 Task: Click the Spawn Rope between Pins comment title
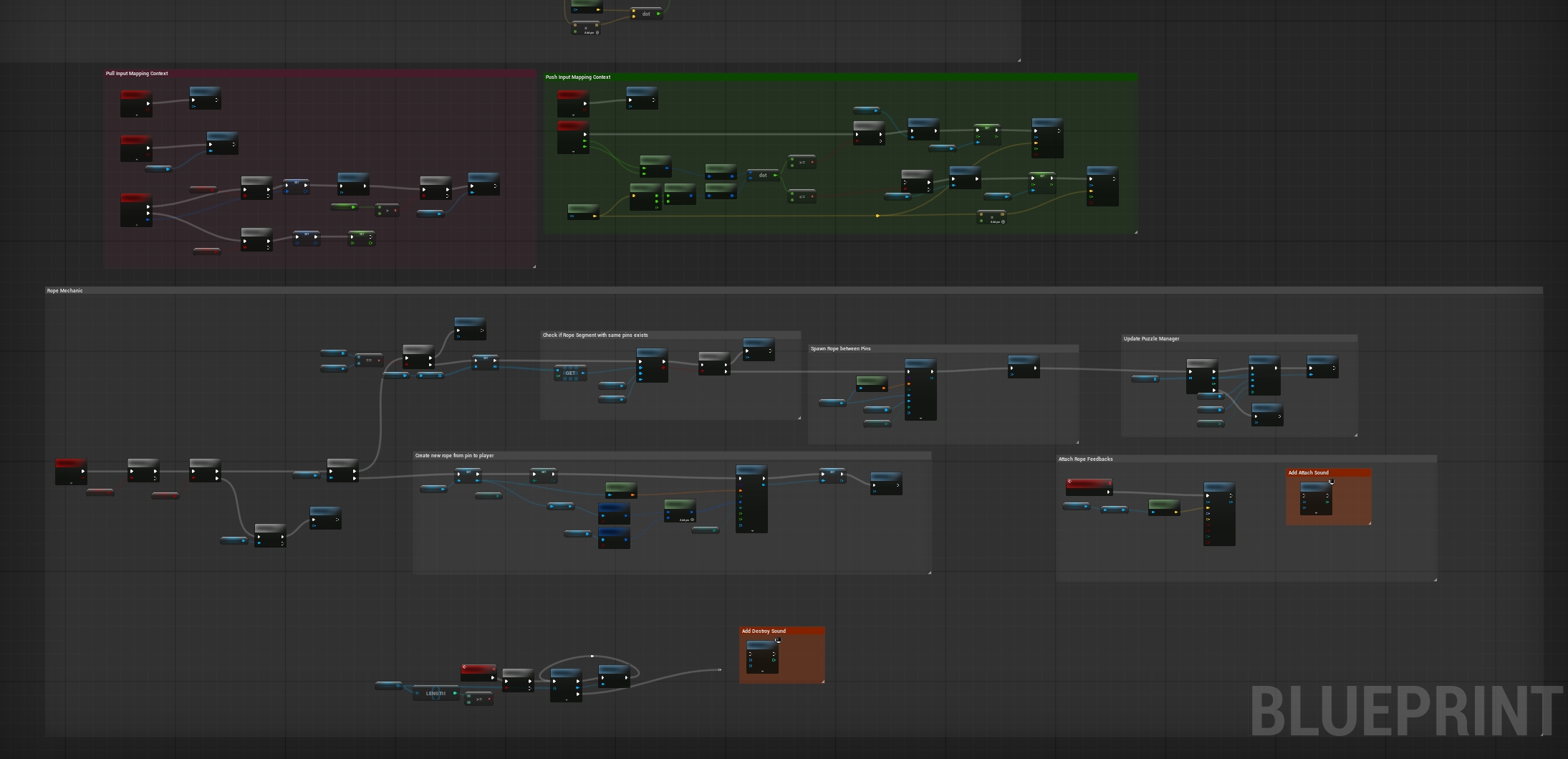(840, 348)
